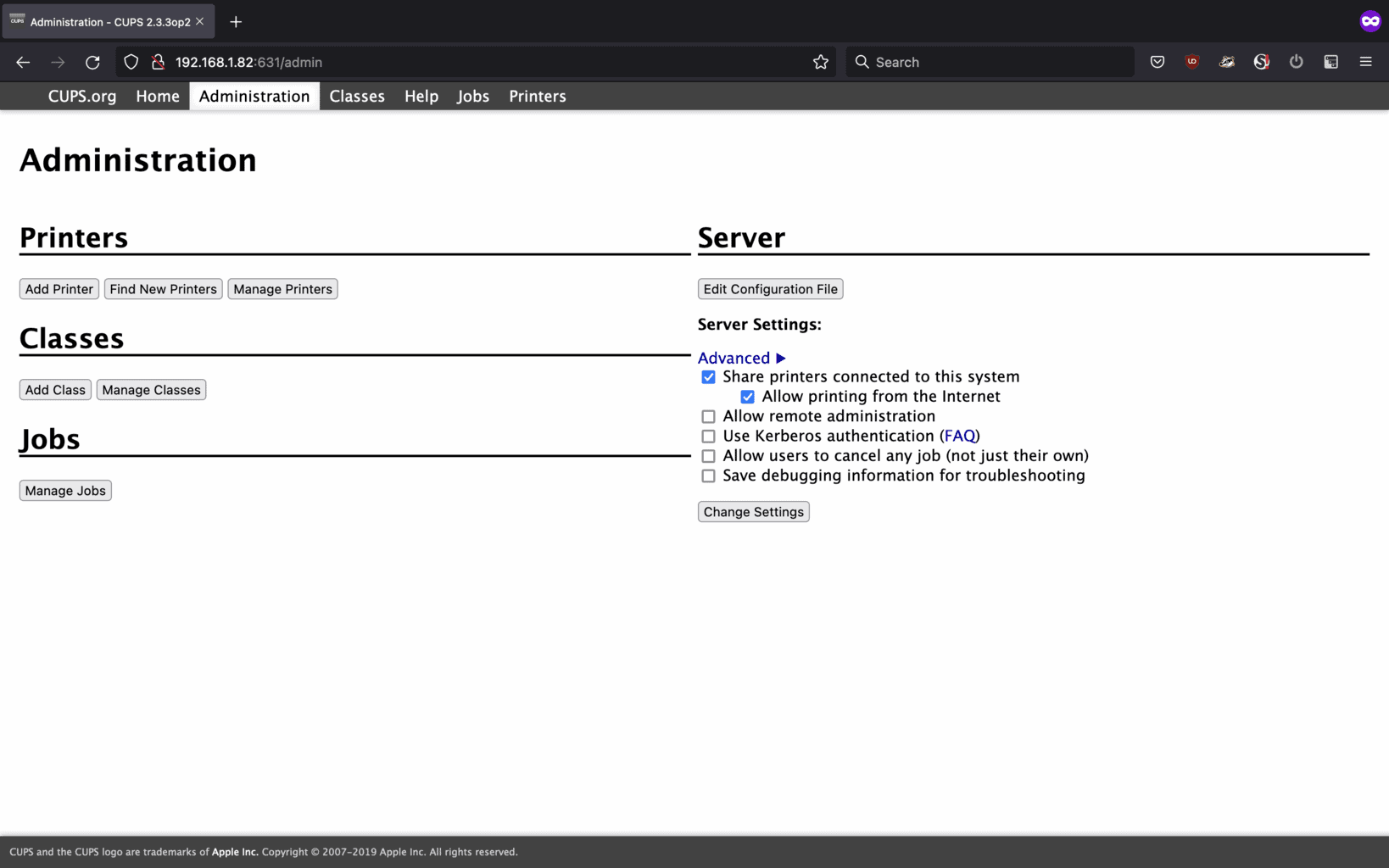Image resolution: width=1389 pixels, height=868 pixels.
Task: Expand the Advanced server settings
Action: tap(742, 358)
